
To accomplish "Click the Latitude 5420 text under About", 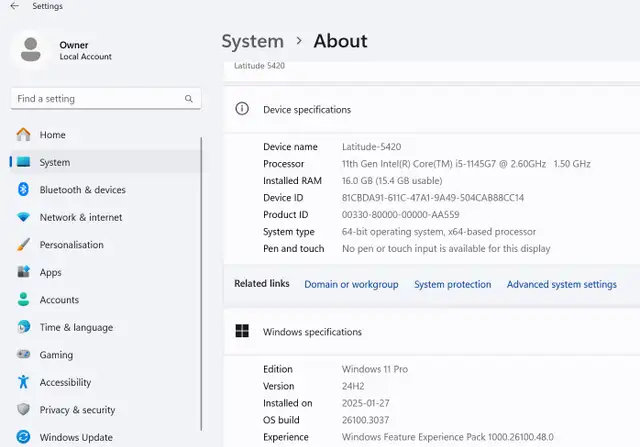I will click(260, 66).
